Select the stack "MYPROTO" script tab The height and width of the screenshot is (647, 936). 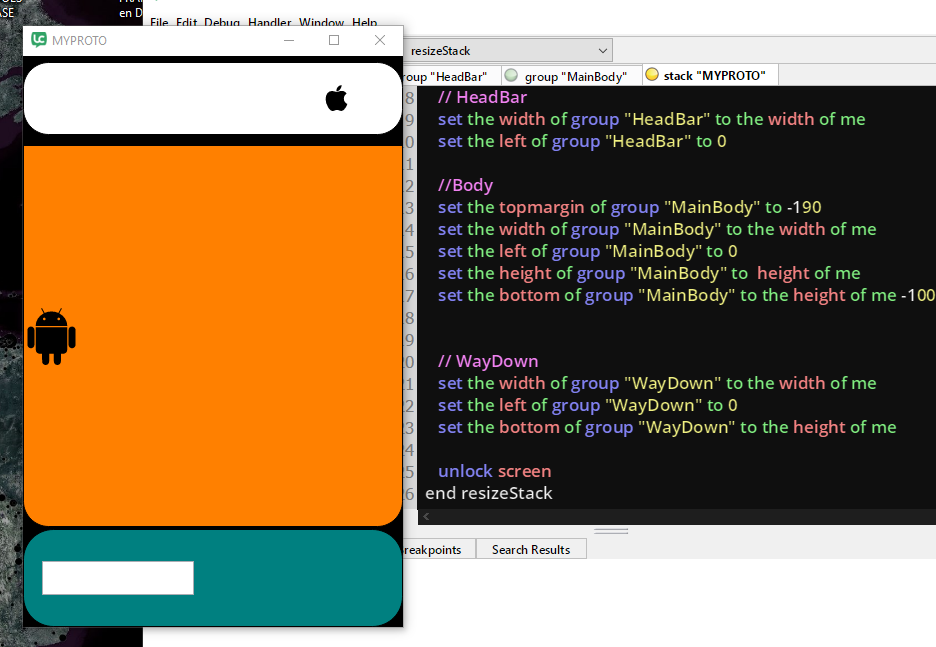point(714,76)
